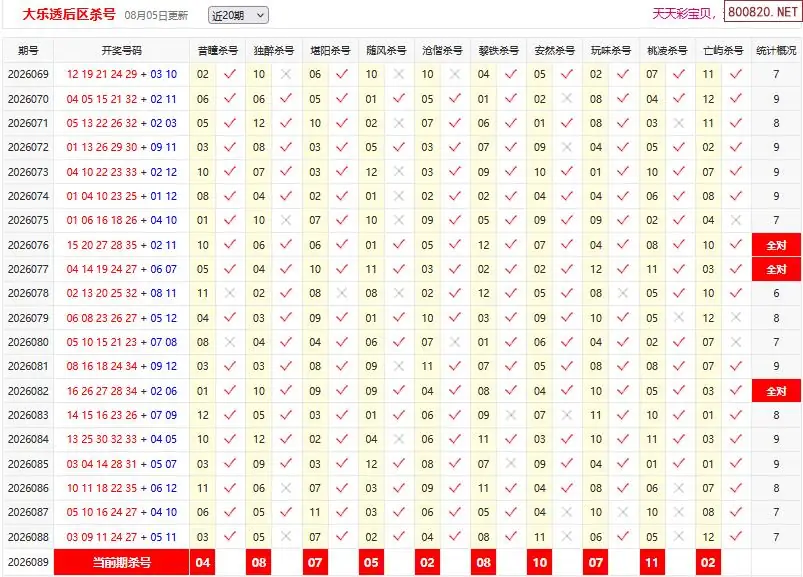This screenshot has height=577, width=803.
Task: Click the gray cross in 2026078 first kill column
Action: pyautogui.click(x=230, y=293)
